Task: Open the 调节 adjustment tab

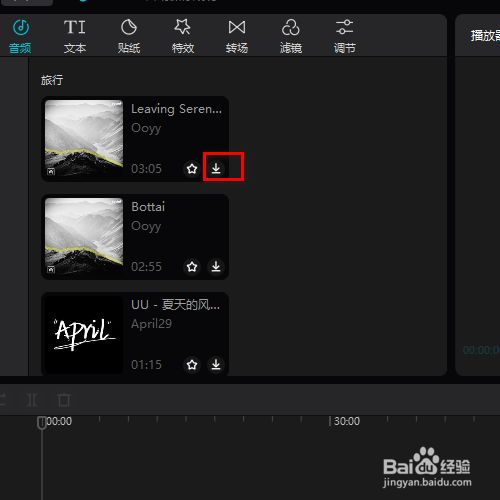Action: [345, 36]
